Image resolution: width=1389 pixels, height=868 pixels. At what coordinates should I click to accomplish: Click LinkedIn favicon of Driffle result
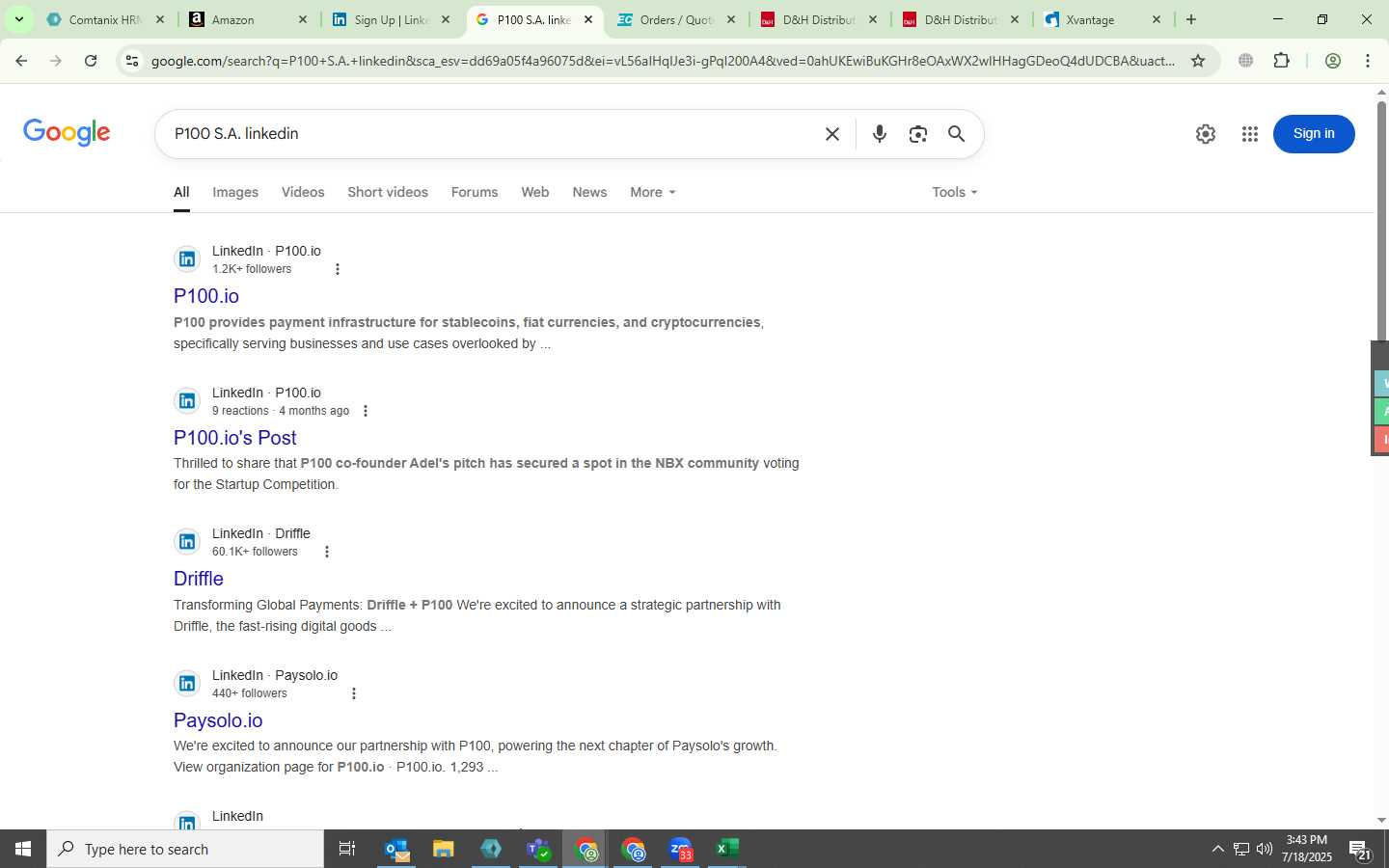click(187, 542)
